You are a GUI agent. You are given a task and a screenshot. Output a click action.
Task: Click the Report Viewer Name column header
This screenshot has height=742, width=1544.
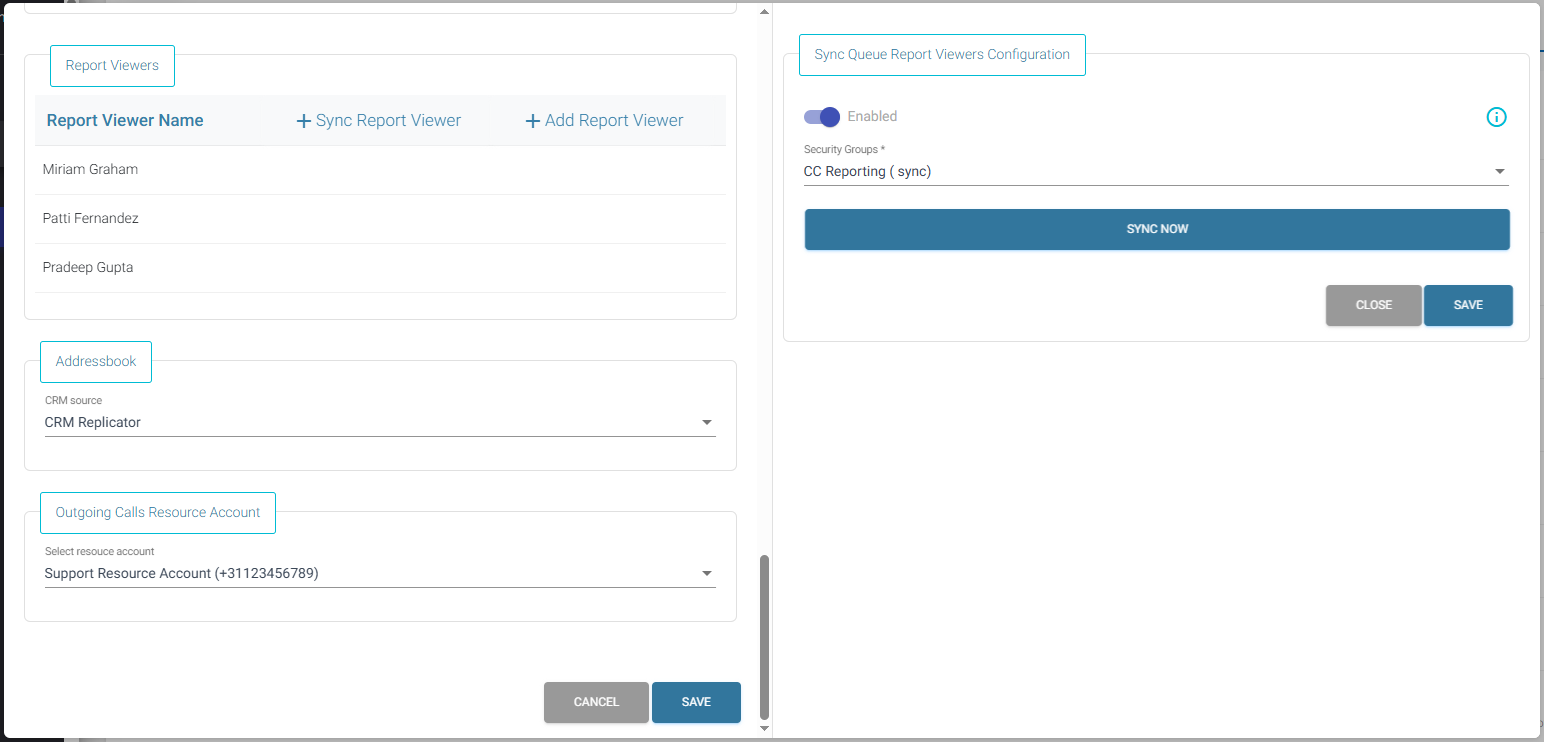click(125, 121)
